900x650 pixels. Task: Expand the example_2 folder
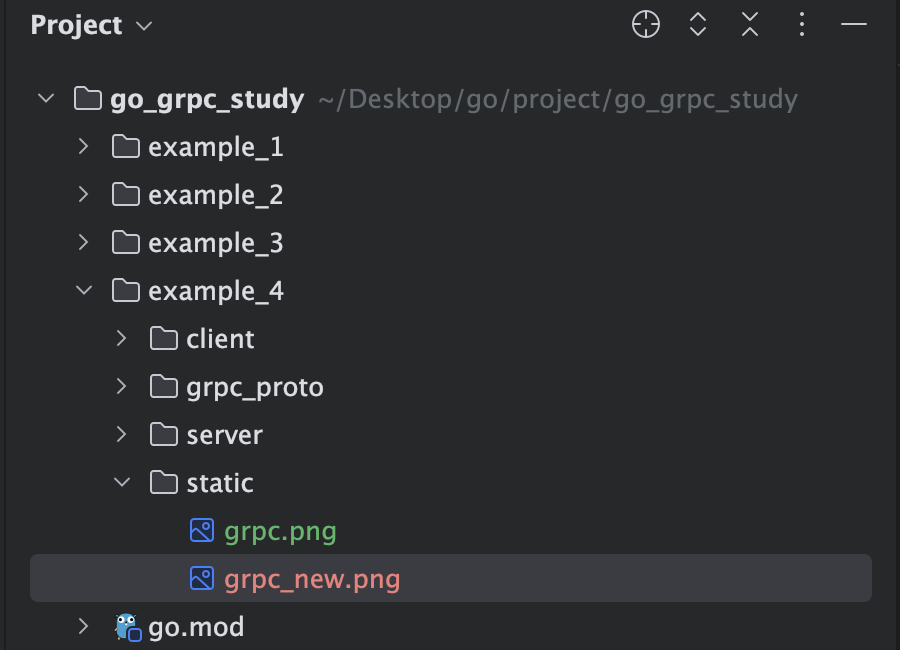(x=83, y=195)
